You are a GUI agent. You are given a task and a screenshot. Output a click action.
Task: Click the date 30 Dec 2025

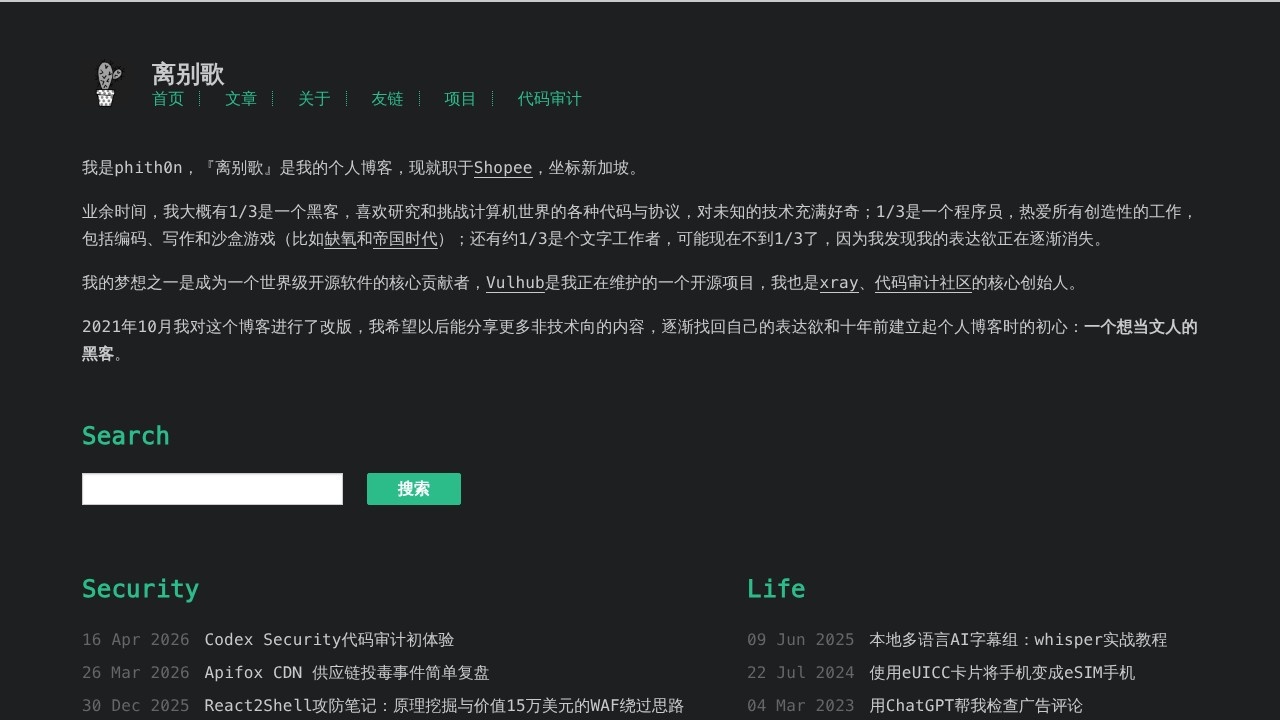[x=136, y=706]
